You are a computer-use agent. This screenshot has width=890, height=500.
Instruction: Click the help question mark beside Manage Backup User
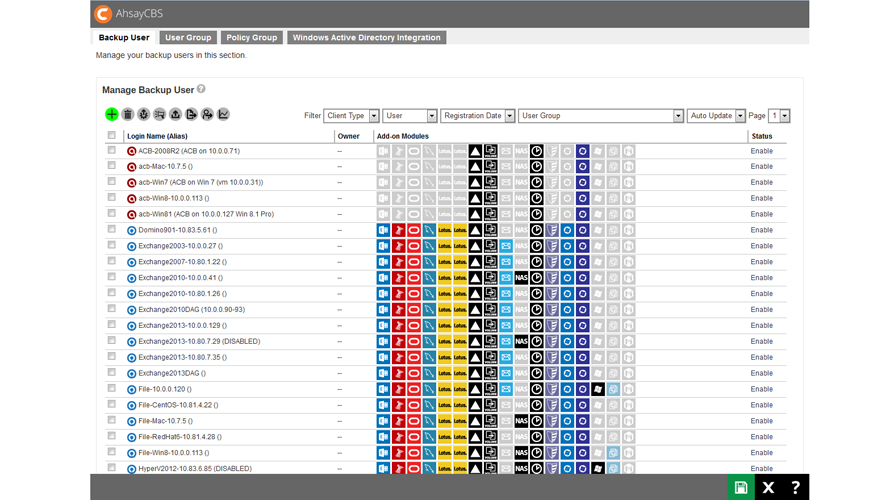(201, 89)
